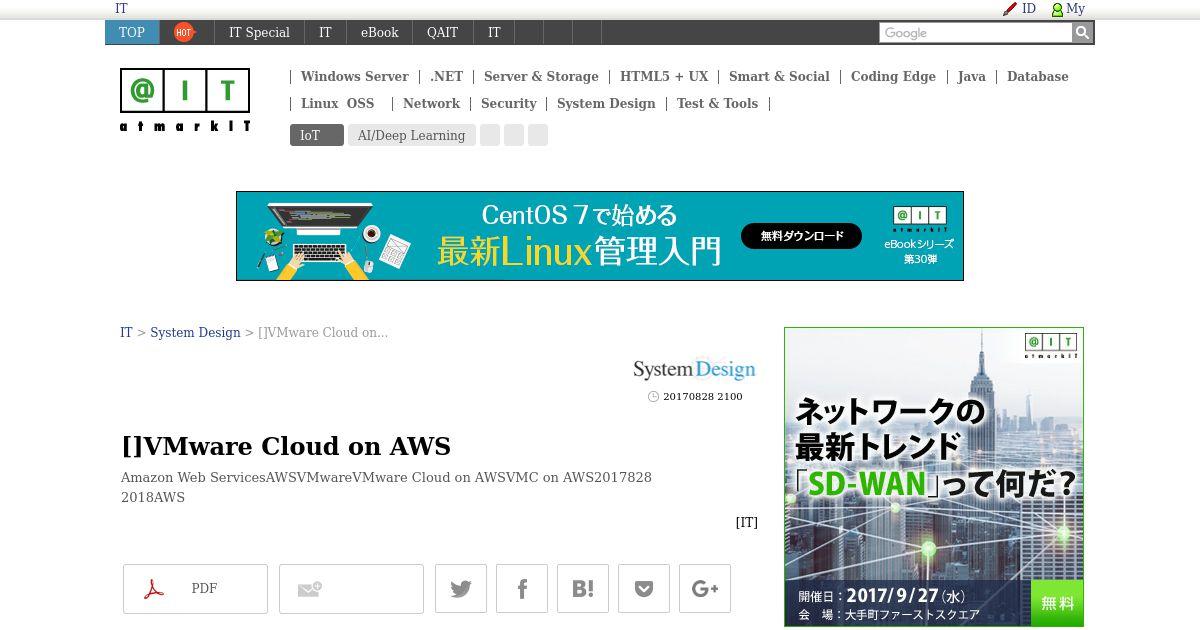Share article on Facebook
Screen dimensions: 1200x630
[522, 589]
